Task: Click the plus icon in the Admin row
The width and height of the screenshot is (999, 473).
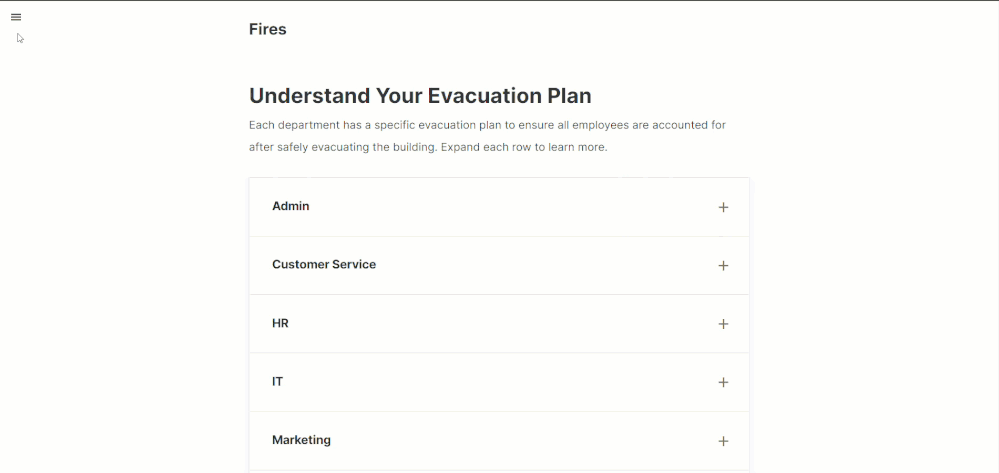Action: pos(723,207)
